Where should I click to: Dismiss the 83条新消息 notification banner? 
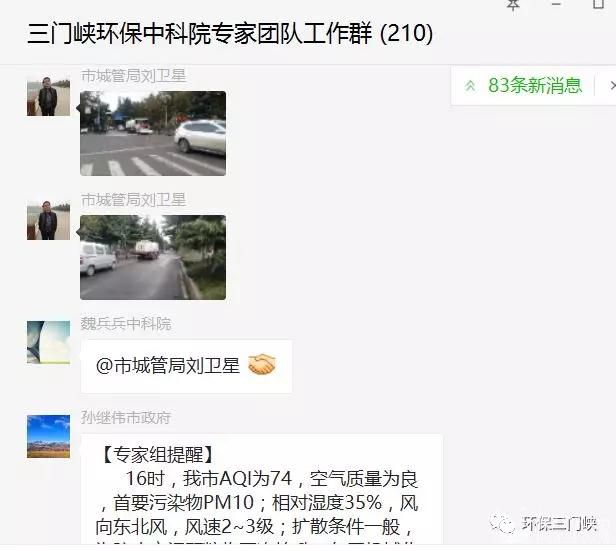[x=612, y=85]
